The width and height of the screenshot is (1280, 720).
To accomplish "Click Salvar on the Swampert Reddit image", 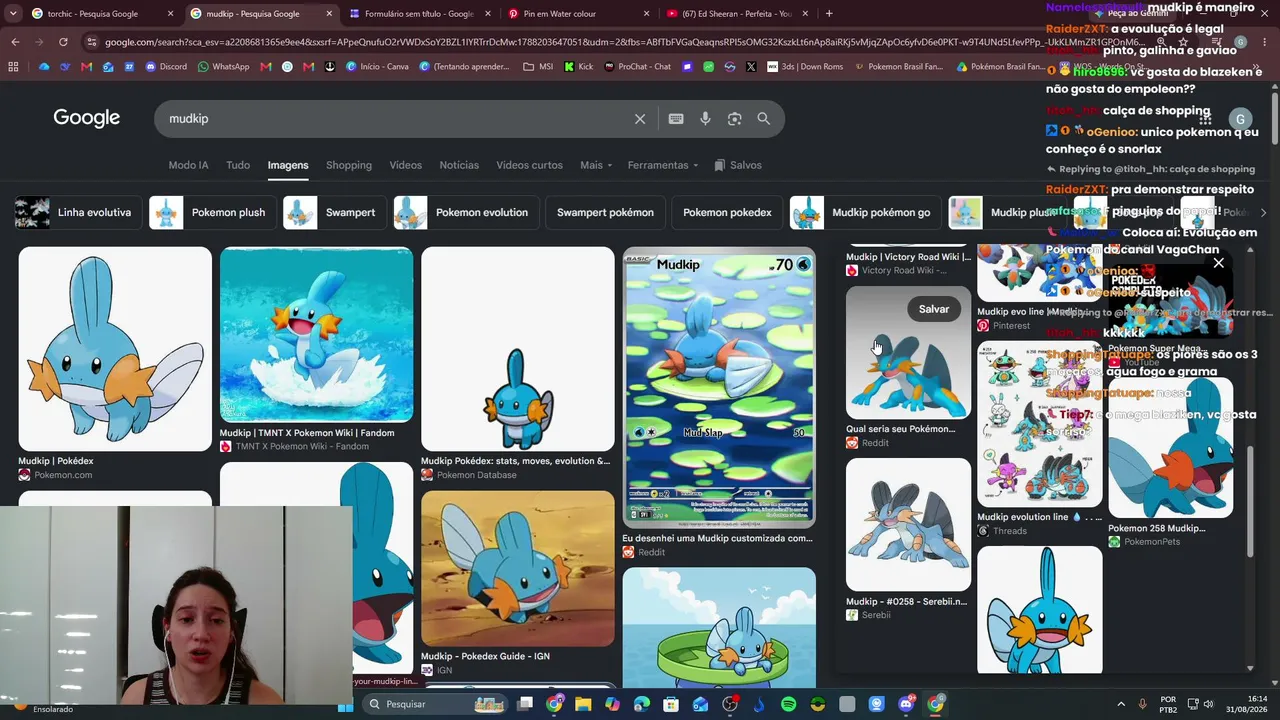I will click(934, 309).
